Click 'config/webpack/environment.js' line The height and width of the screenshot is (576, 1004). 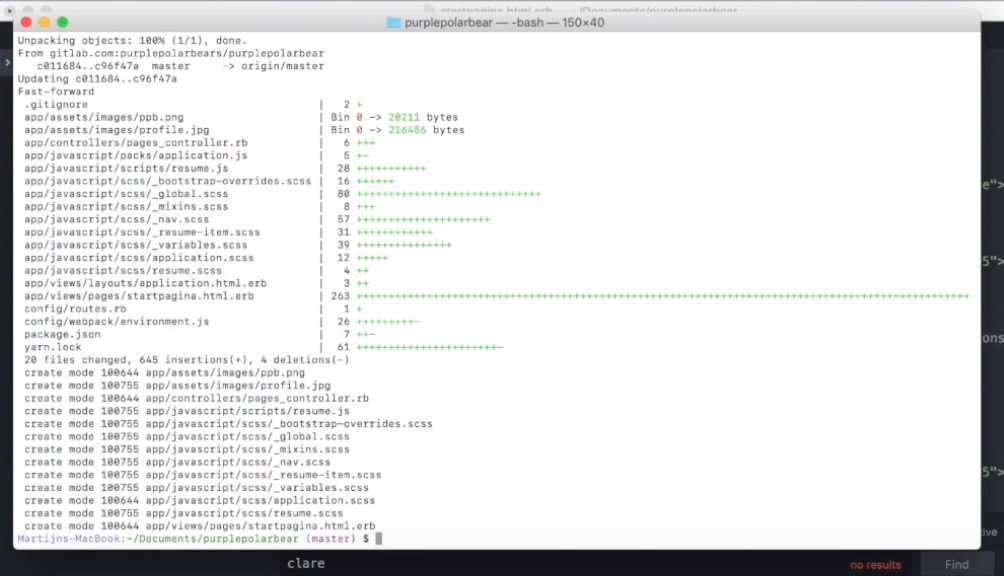pyautogui.click(x=117, y=322)
